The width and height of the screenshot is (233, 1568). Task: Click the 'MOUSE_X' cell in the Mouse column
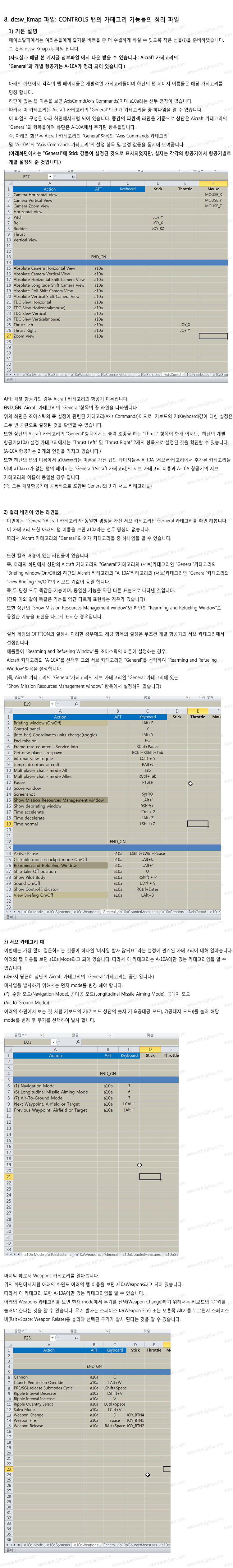213,195
